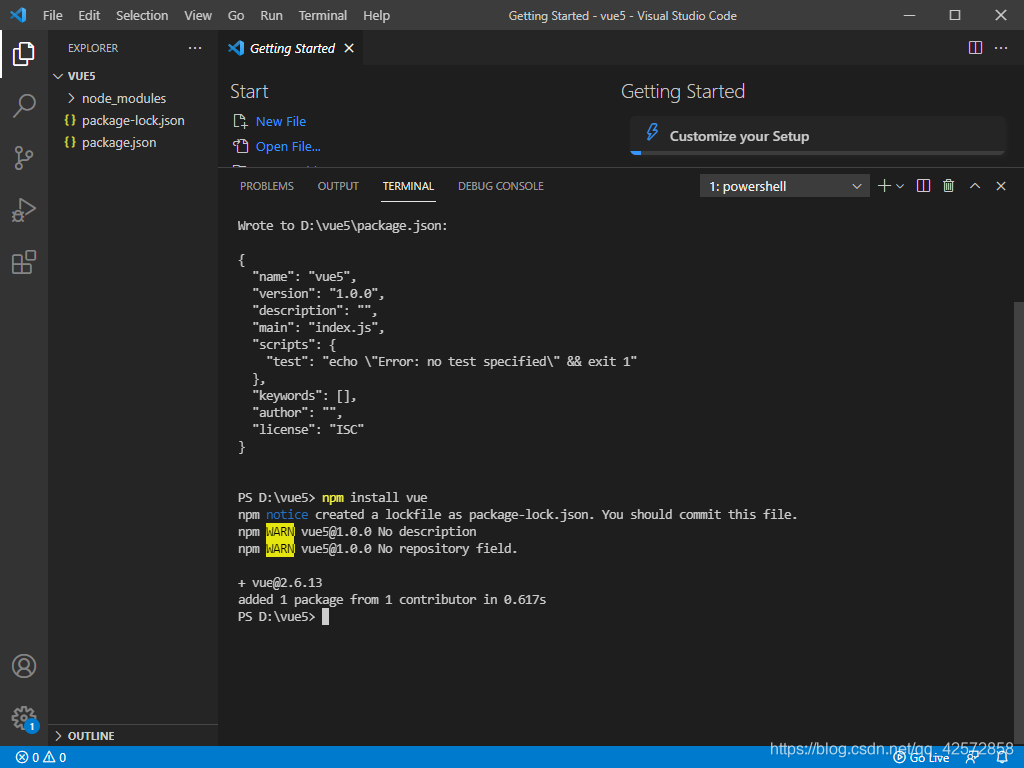This screenshot has width=1024, height=768.
Task: Open Explorer's more actions ellipsis
Action: click(195, 48)
